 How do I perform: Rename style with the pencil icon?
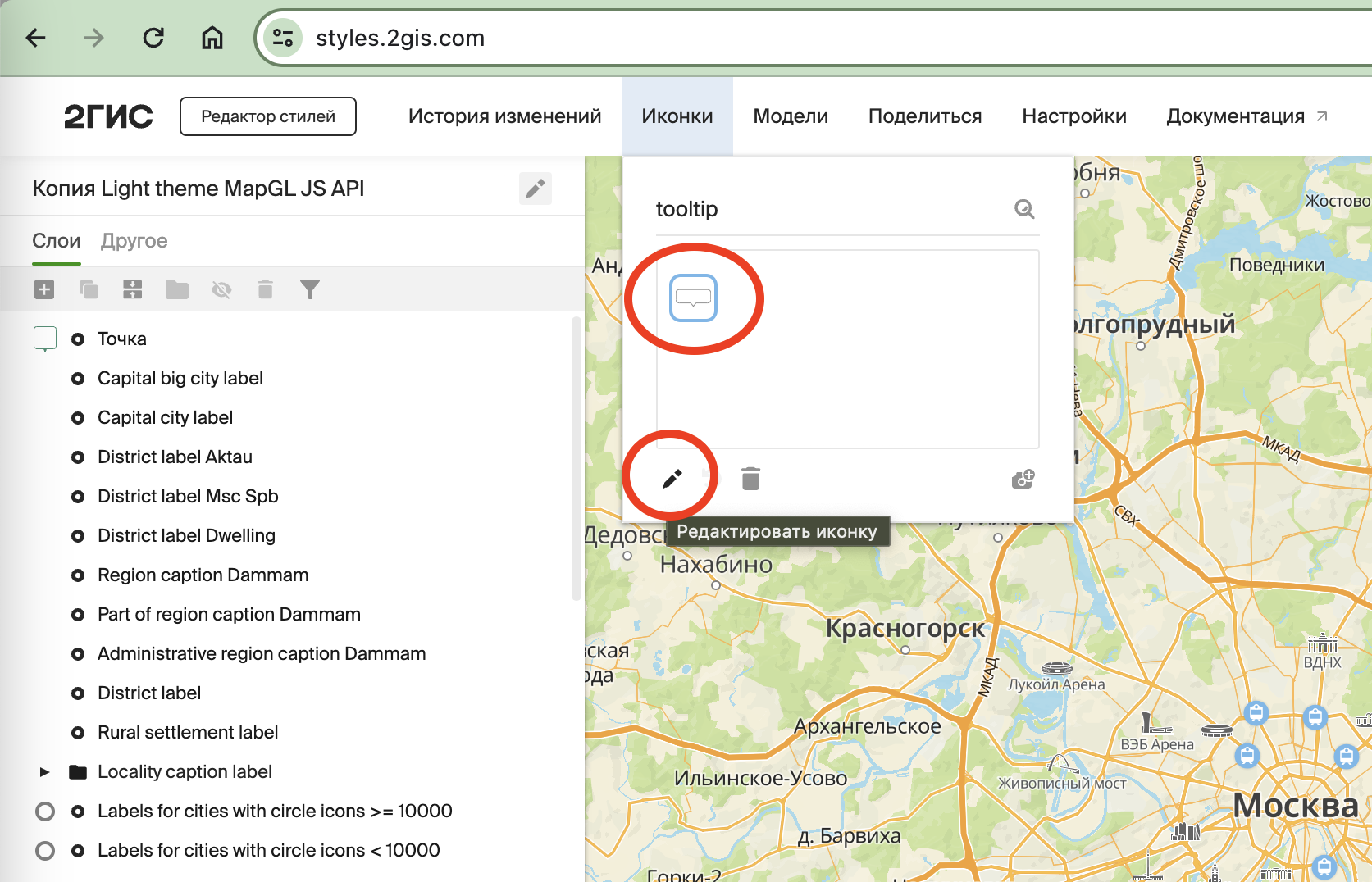(x=536, y=189)
